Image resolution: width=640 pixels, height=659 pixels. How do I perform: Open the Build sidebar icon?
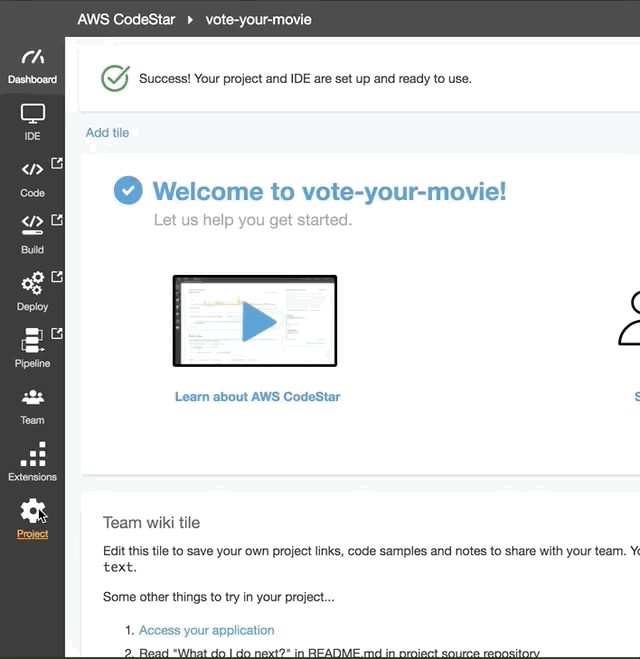point(32,224)
